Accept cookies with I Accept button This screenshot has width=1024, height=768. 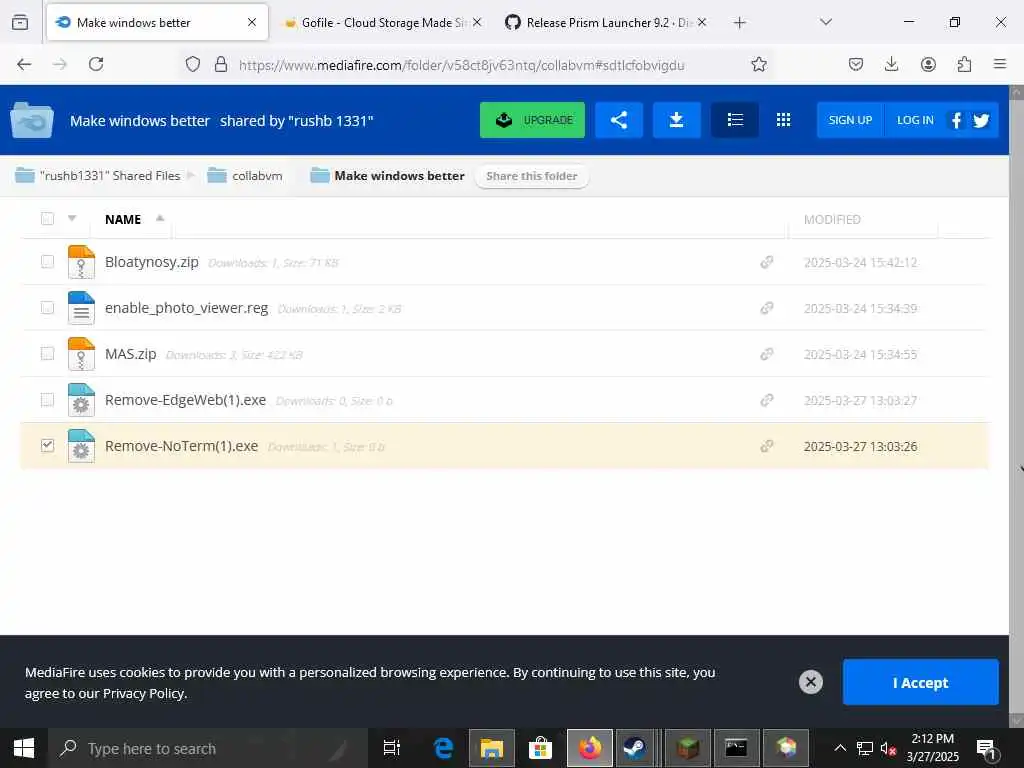(x=920, y=682)
